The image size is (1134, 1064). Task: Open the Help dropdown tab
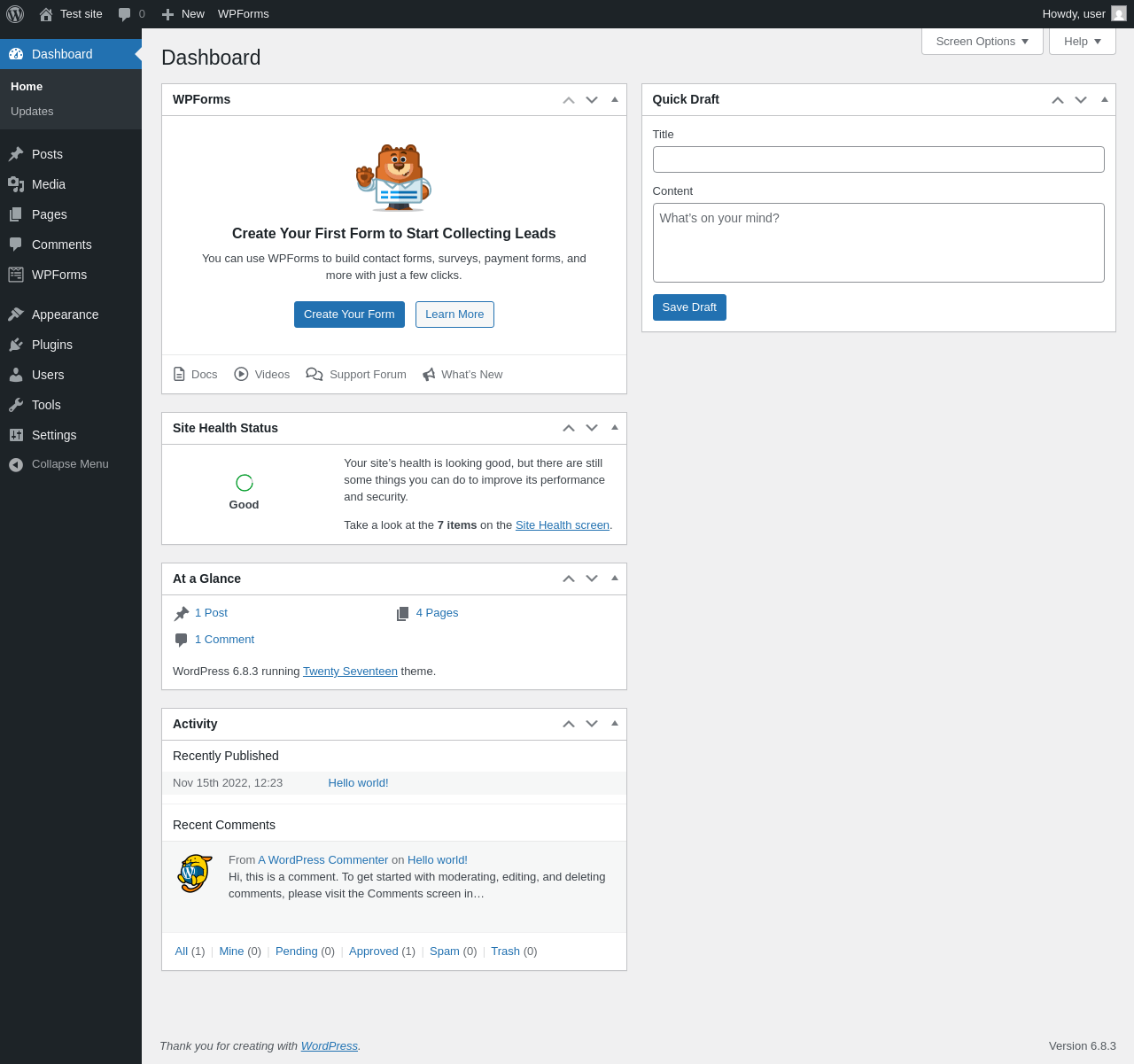click(x=1082, y=42)
